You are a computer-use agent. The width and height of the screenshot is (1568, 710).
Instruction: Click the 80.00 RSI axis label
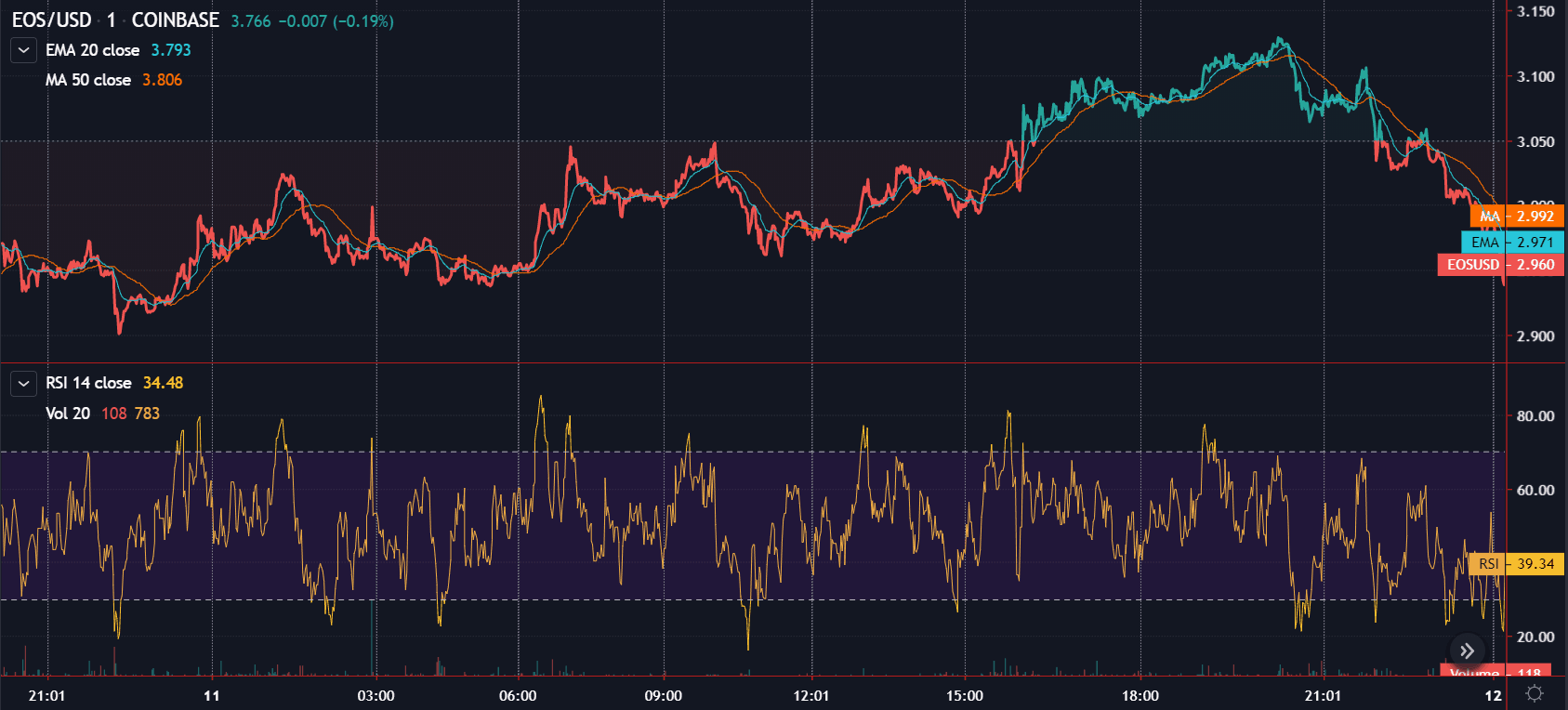point(1535,416)
